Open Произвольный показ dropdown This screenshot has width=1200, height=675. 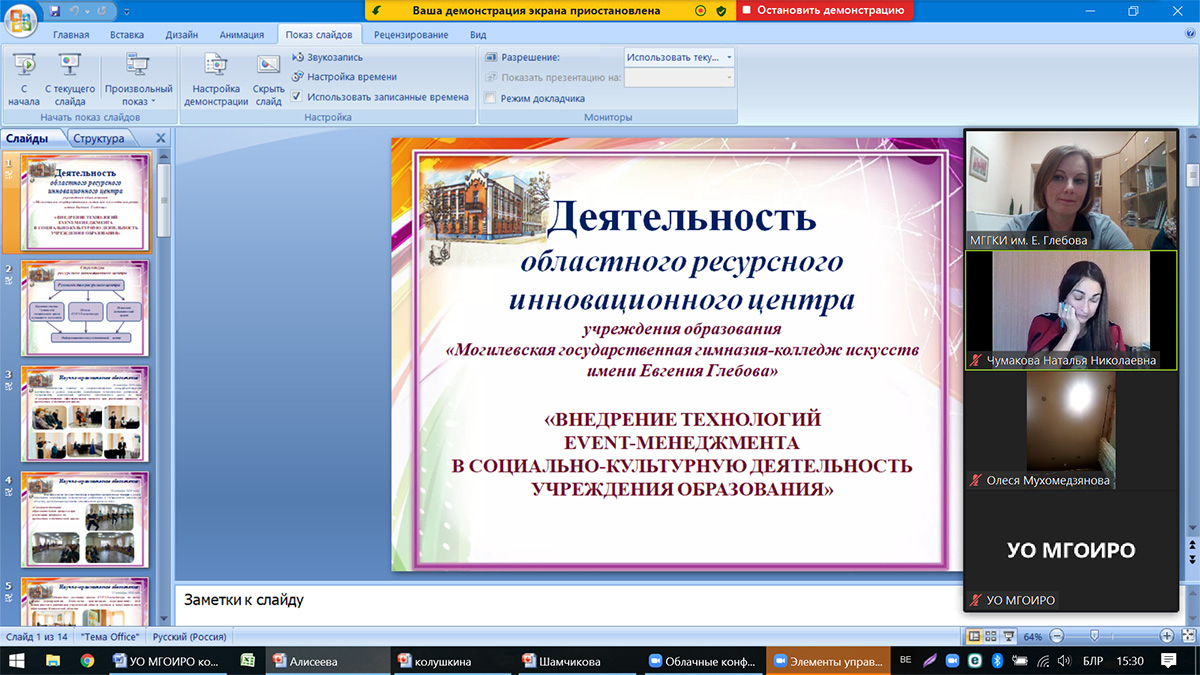[138, 80]
